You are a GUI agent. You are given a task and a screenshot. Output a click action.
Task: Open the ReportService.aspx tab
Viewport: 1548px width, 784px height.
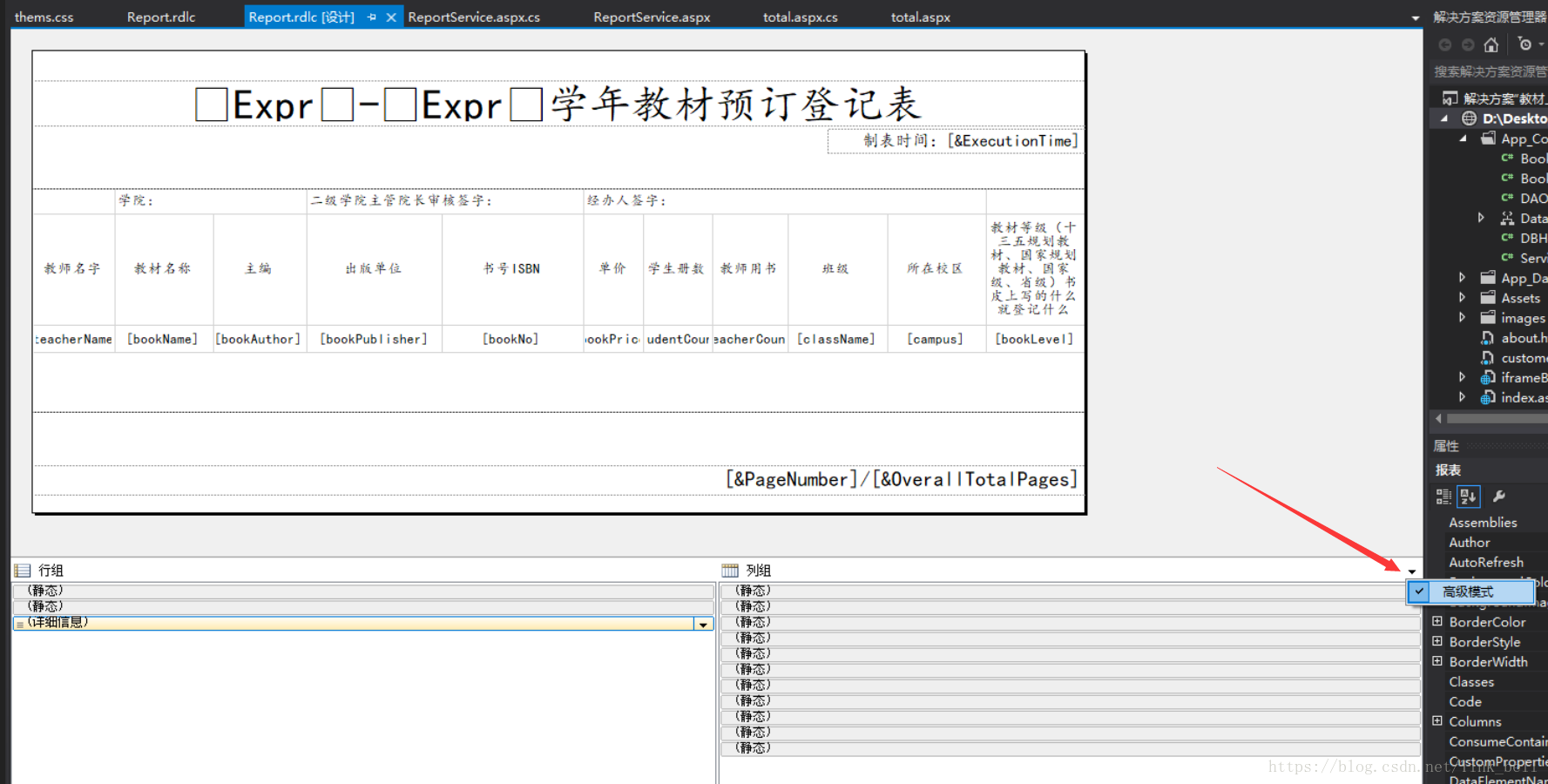pyautogui.click(x=652, y=17)
